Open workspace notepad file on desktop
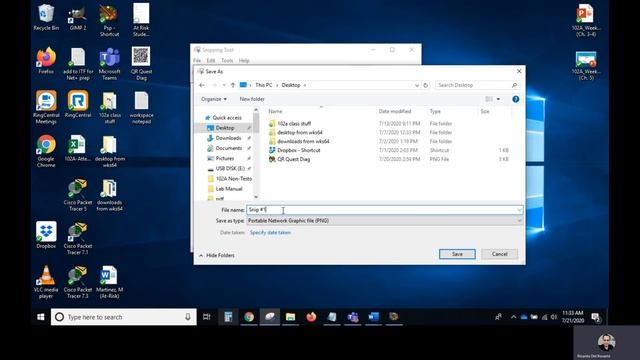640x360 pixels. tap(141, 107)
